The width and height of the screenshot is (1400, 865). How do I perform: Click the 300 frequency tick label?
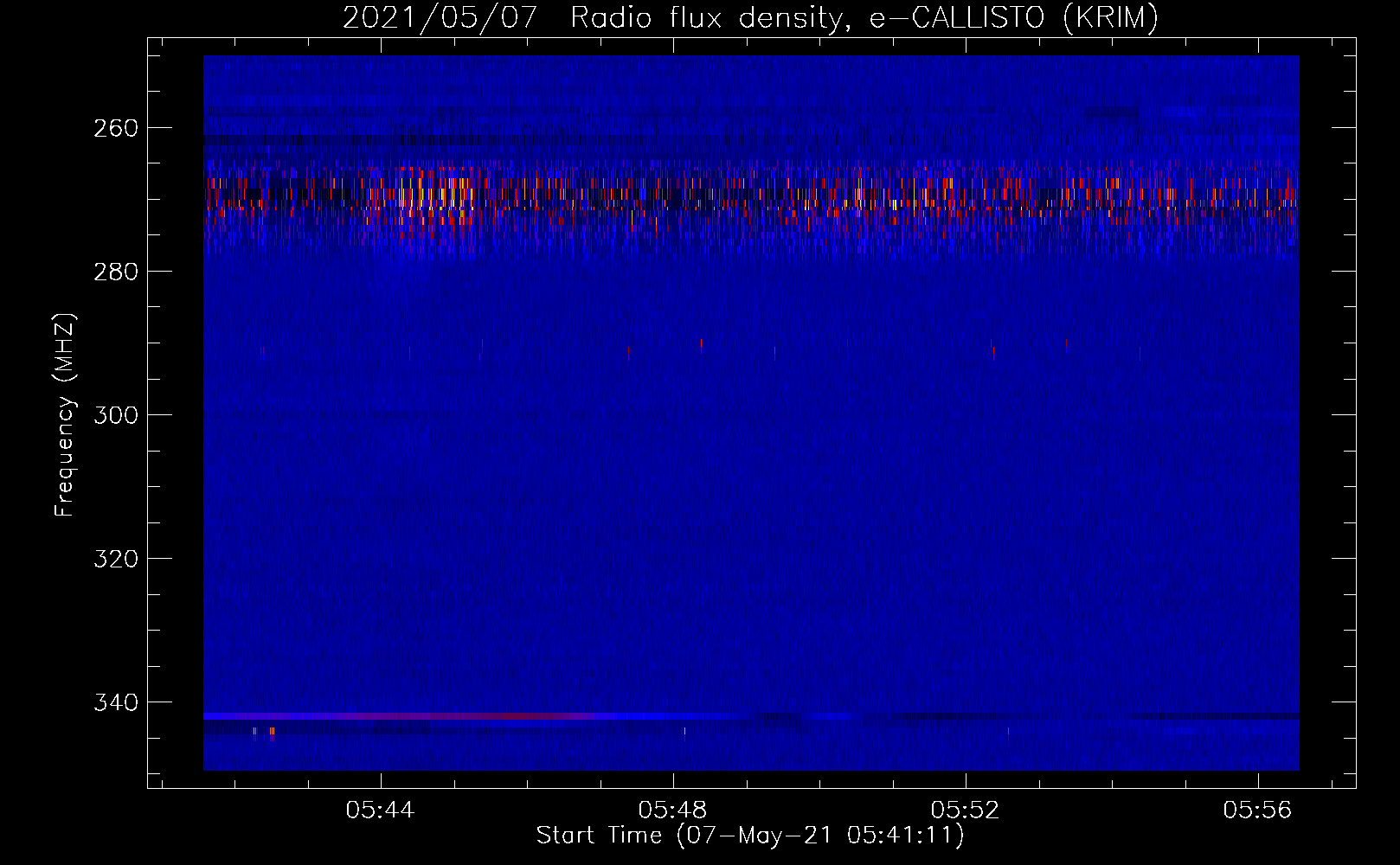pos(116,415)
